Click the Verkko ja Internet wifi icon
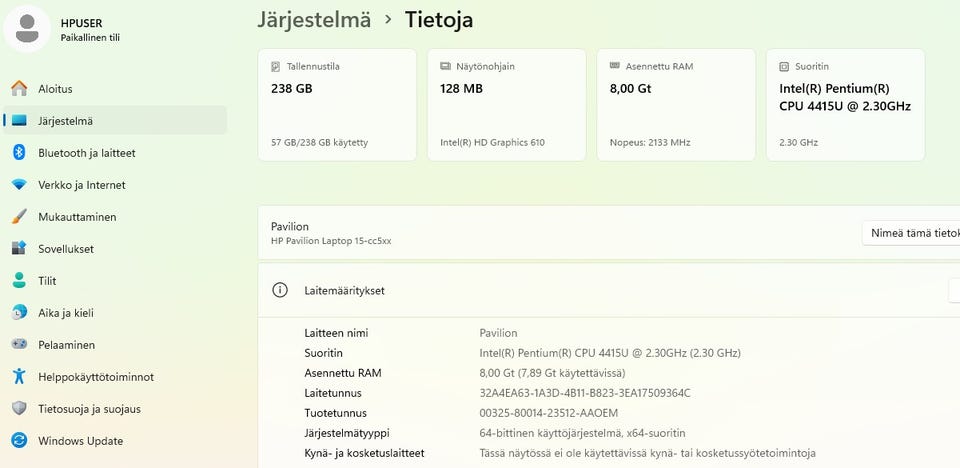Screen dimensions: 960x468 (19, 185)
